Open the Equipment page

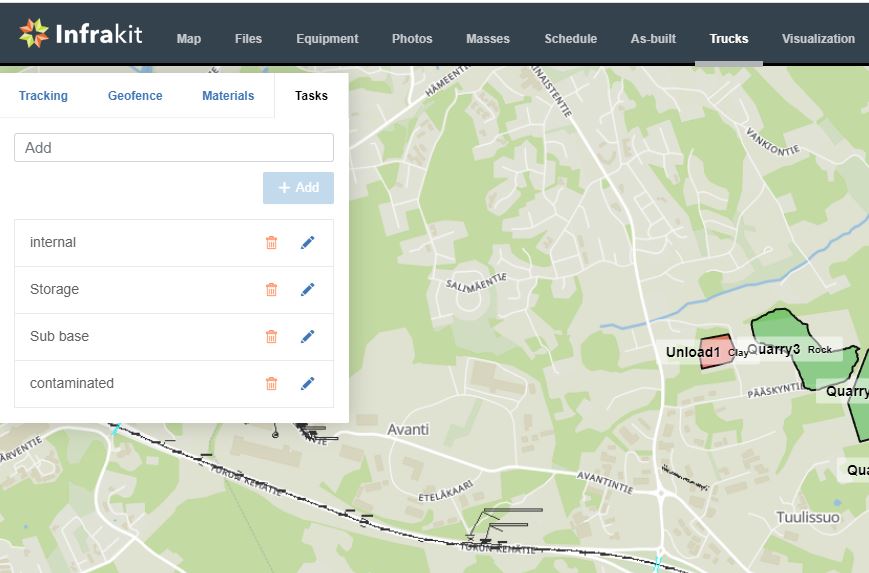click(x=327, y=39)
